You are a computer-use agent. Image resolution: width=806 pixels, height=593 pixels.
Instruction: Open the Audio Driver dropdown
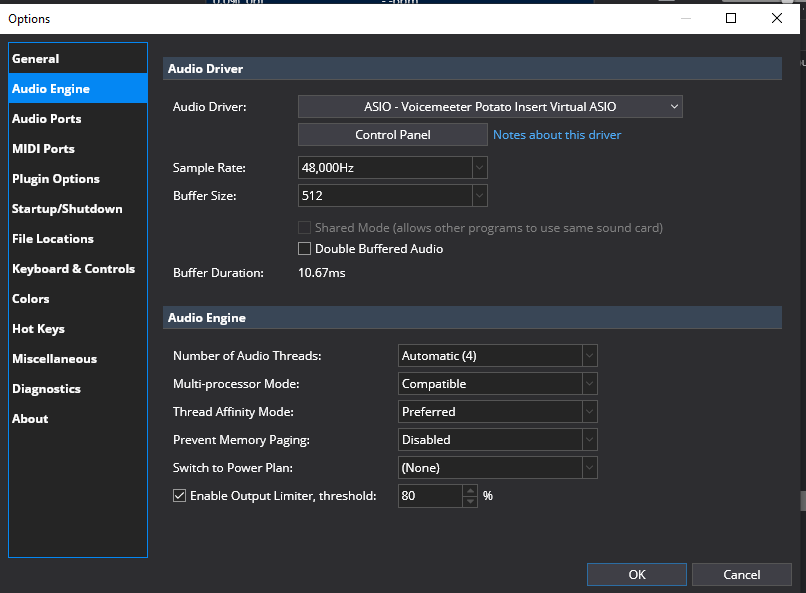(x=490, y=106)
